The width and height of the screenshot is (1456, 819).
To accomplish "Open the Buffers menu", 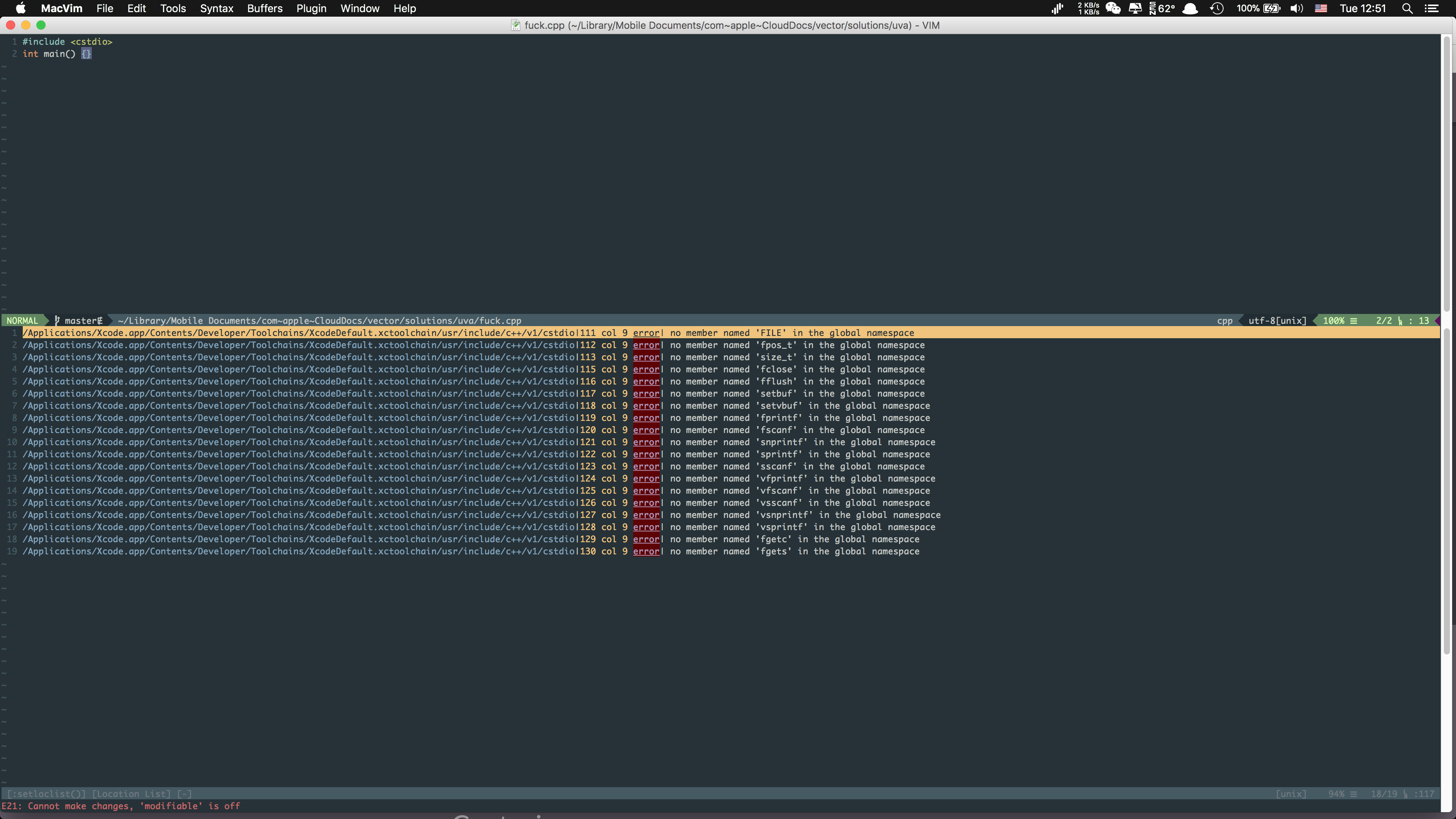I will [x=265, y=8].
